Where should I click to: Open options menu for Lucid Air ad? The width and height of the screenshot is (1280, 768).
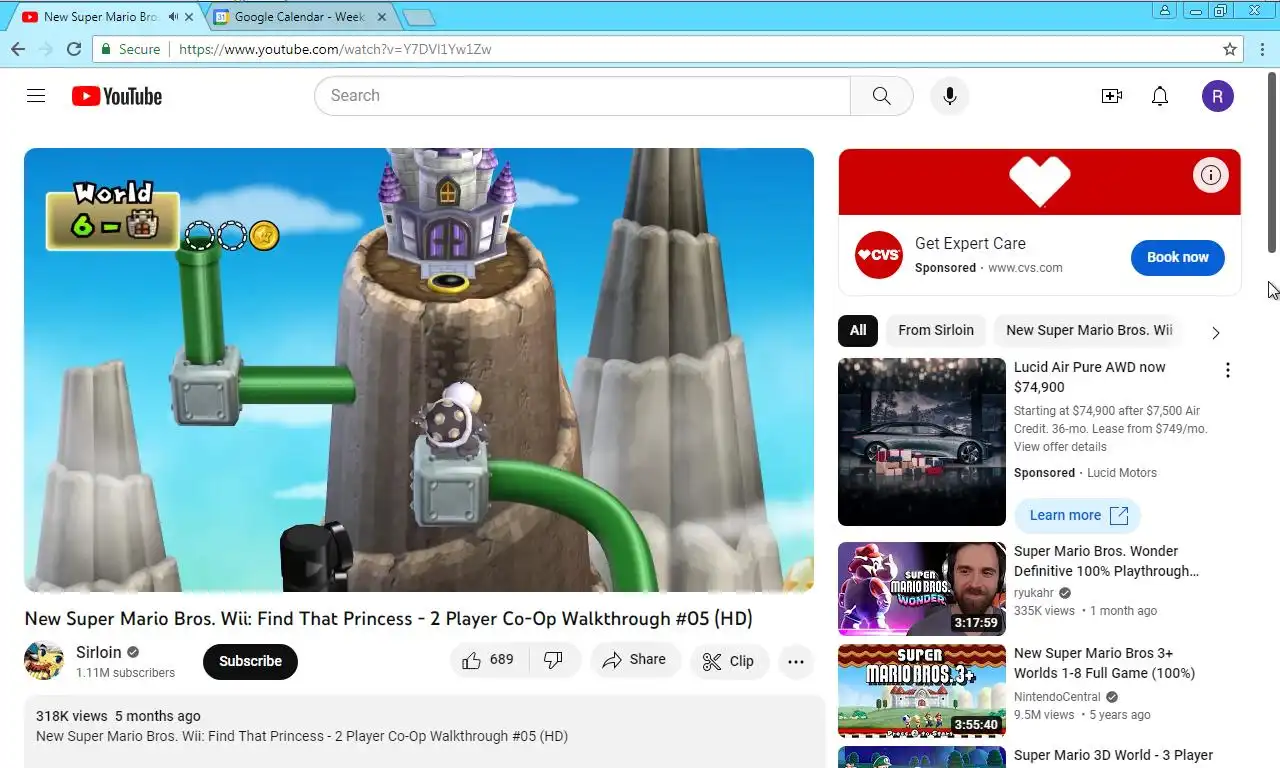tap(1228, 370)
